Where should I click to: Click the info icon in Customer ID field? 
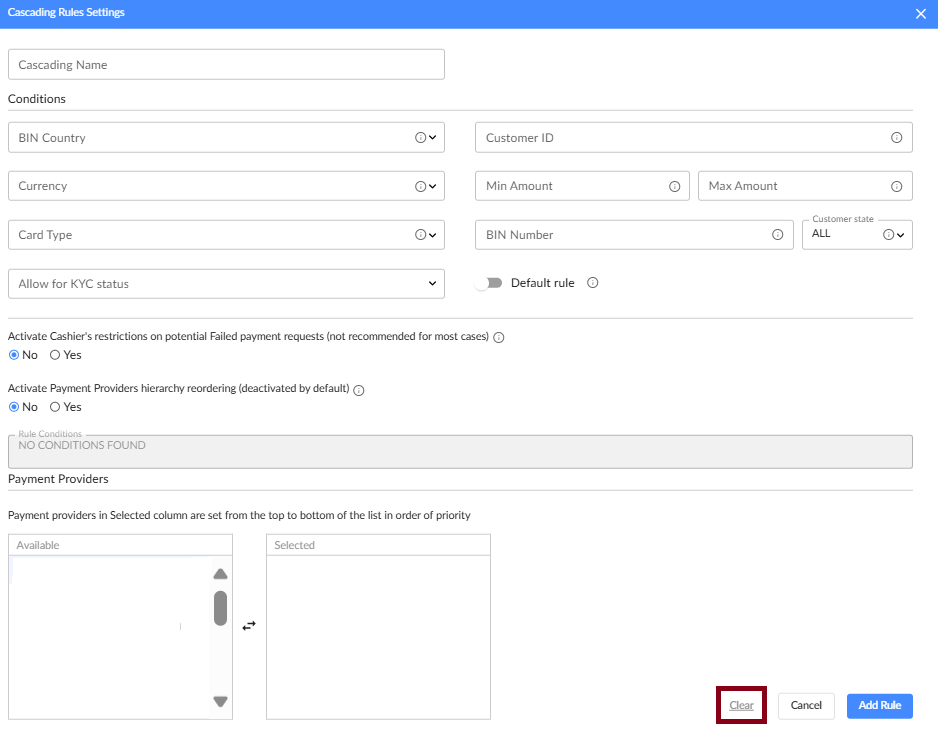(x=896, y=138)
